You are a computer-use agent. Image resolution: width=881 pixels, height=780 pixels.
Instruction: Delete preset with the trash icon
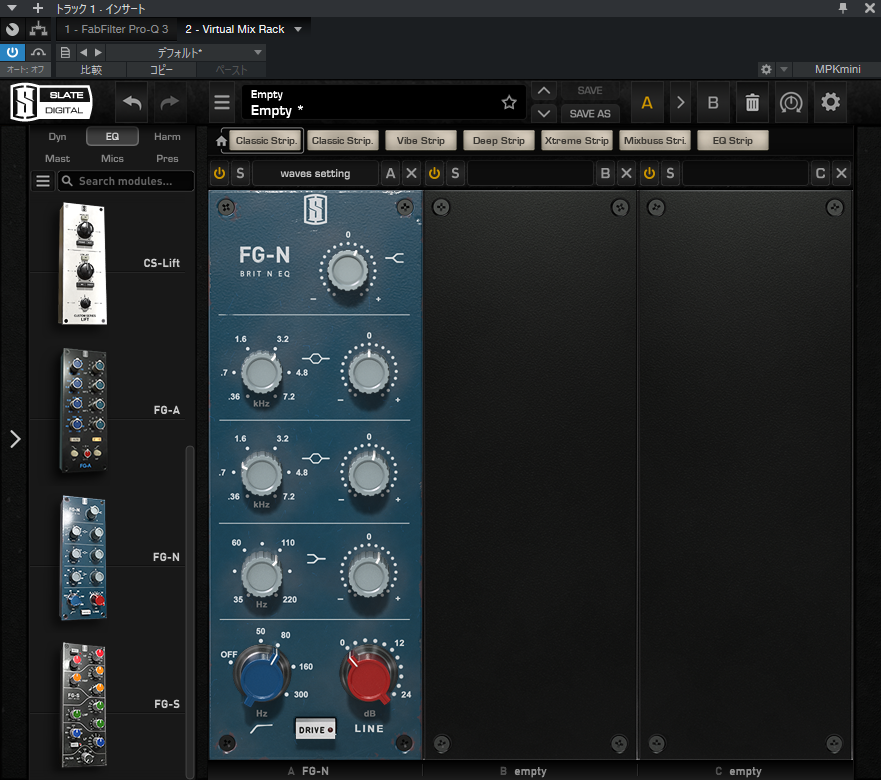coord(752,102)
